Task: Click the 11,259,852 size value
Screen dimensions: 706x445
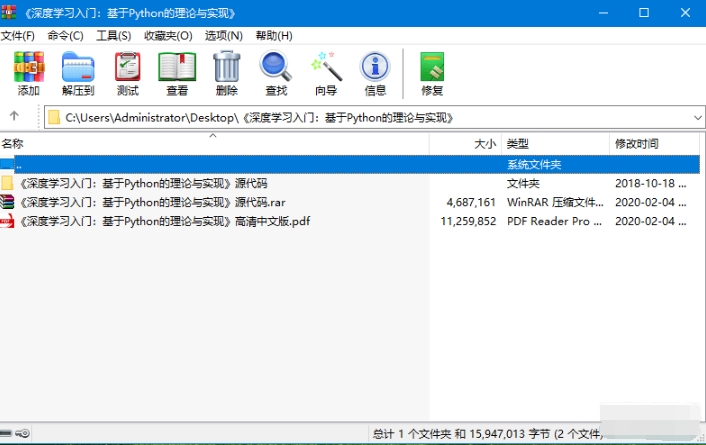Action: (x=468, y=221)
